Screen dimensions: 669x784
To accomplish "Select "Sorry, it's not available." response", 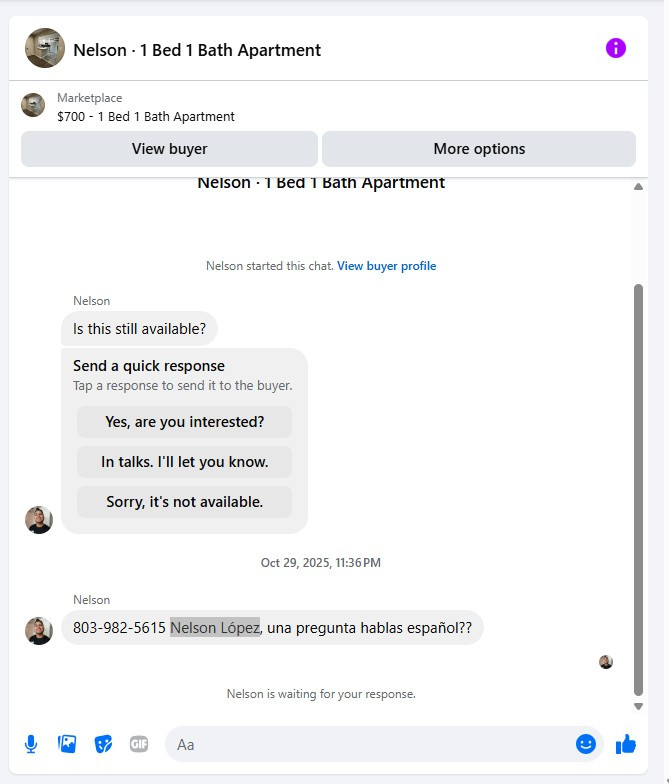I will click(x=185, y=502).
